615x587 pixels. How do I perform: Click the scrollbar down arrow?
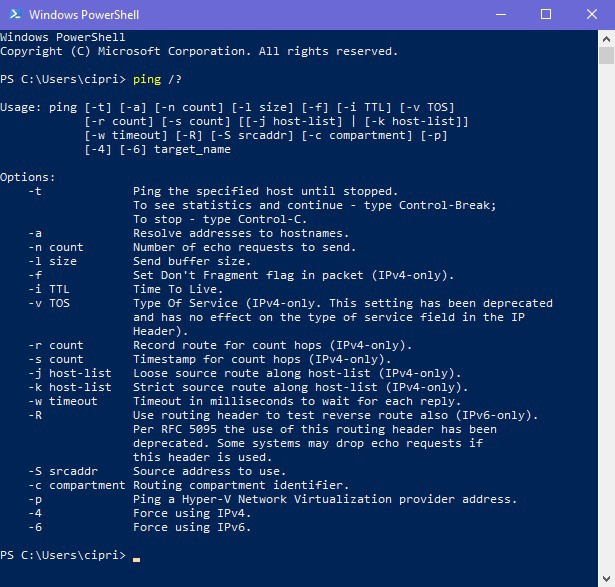point(606,579)
